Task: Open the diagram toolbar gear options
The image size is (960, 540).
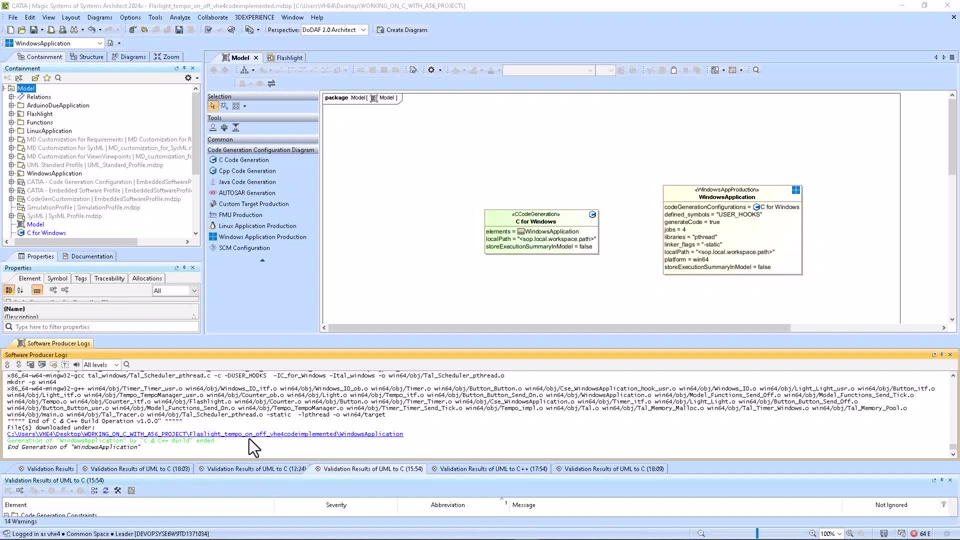Action: [431, 70]
